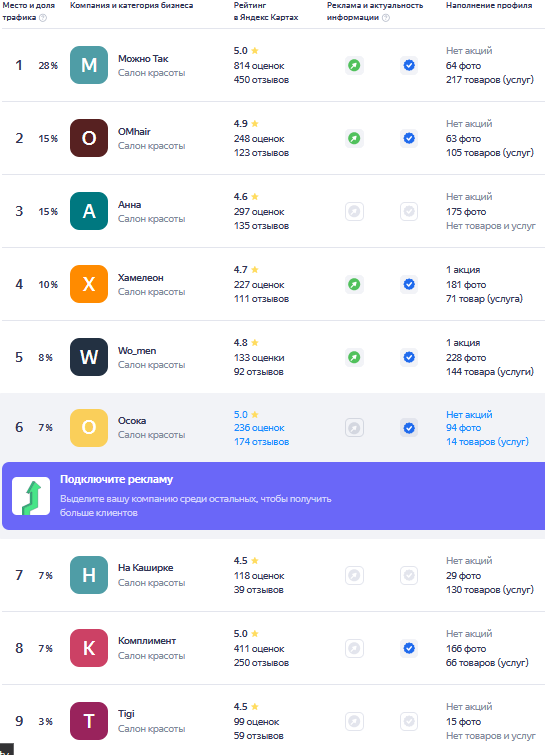Click the help icon next to Место и доля трафика
The height and width of the screenshot is (755, 545).
tap(43, 18)
